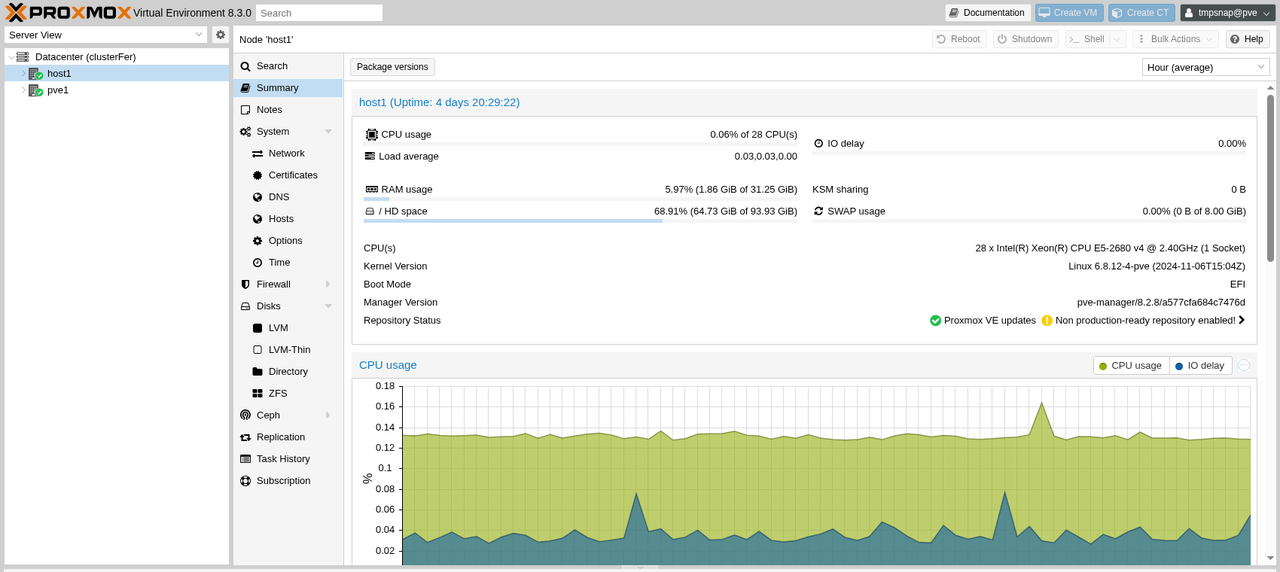Screen dimensions: 1280x572
Task: Click the Hosts globe icon
Action: click(x=258, y=219)
